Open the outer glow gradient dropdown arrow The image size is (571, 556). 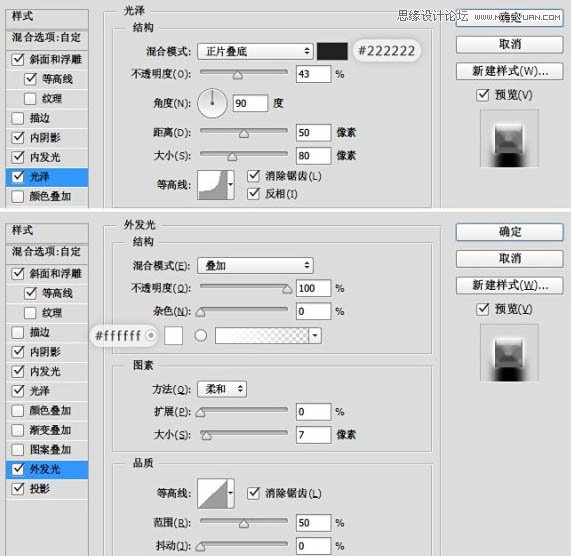coord(315,335)
